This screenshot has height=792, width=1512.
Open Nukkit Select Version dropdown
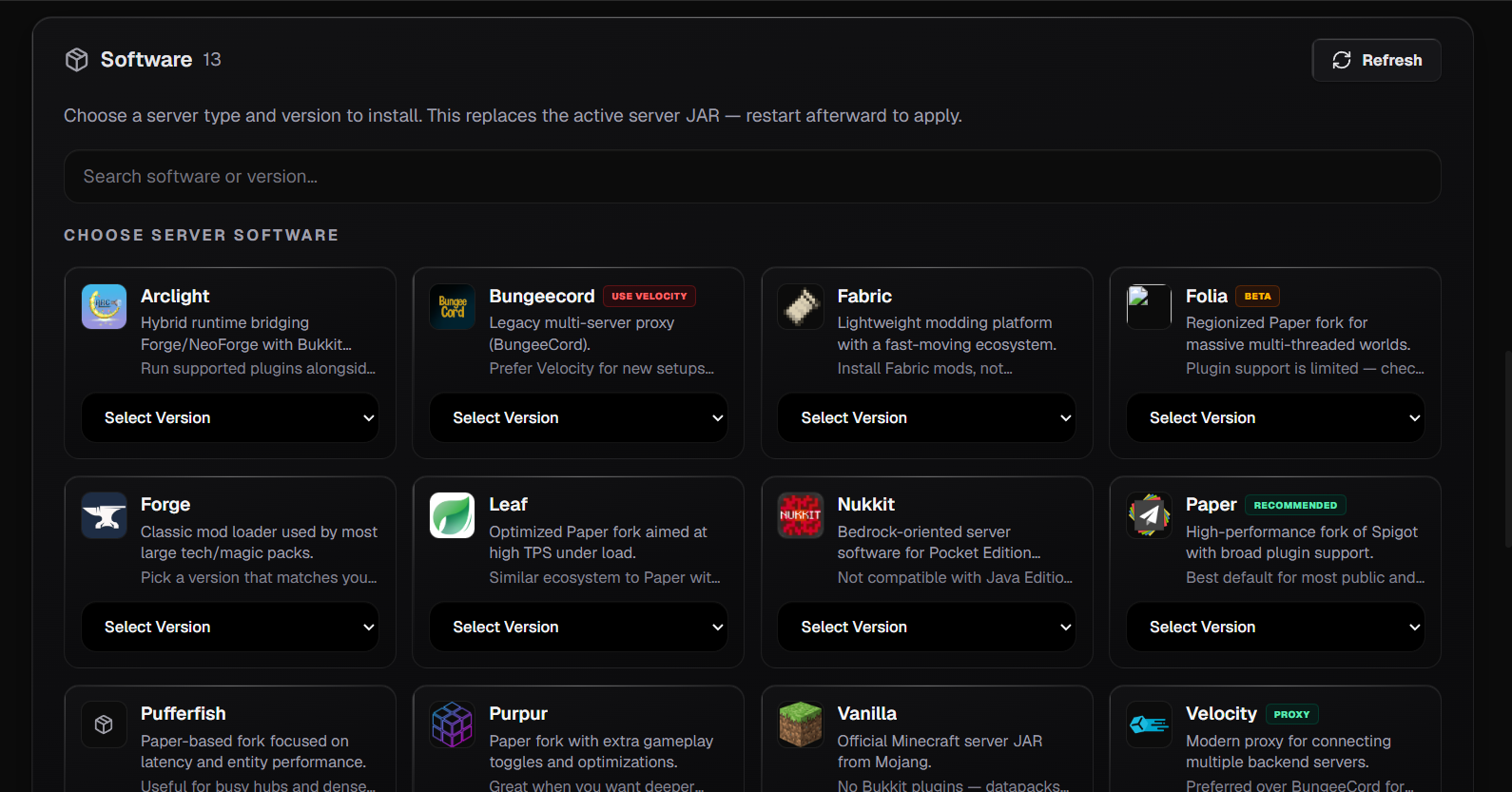point(926,627)
